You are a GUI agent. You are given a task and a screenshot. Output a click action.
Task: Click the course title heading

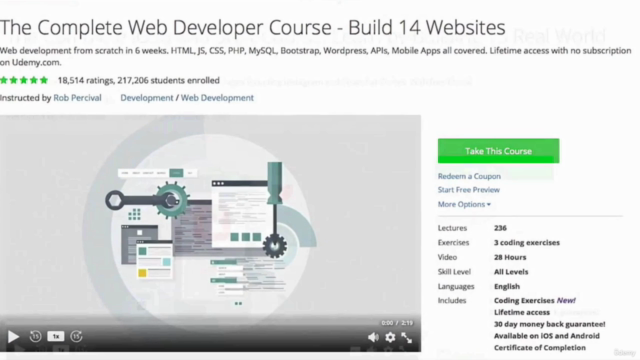[x=253, y=27]
